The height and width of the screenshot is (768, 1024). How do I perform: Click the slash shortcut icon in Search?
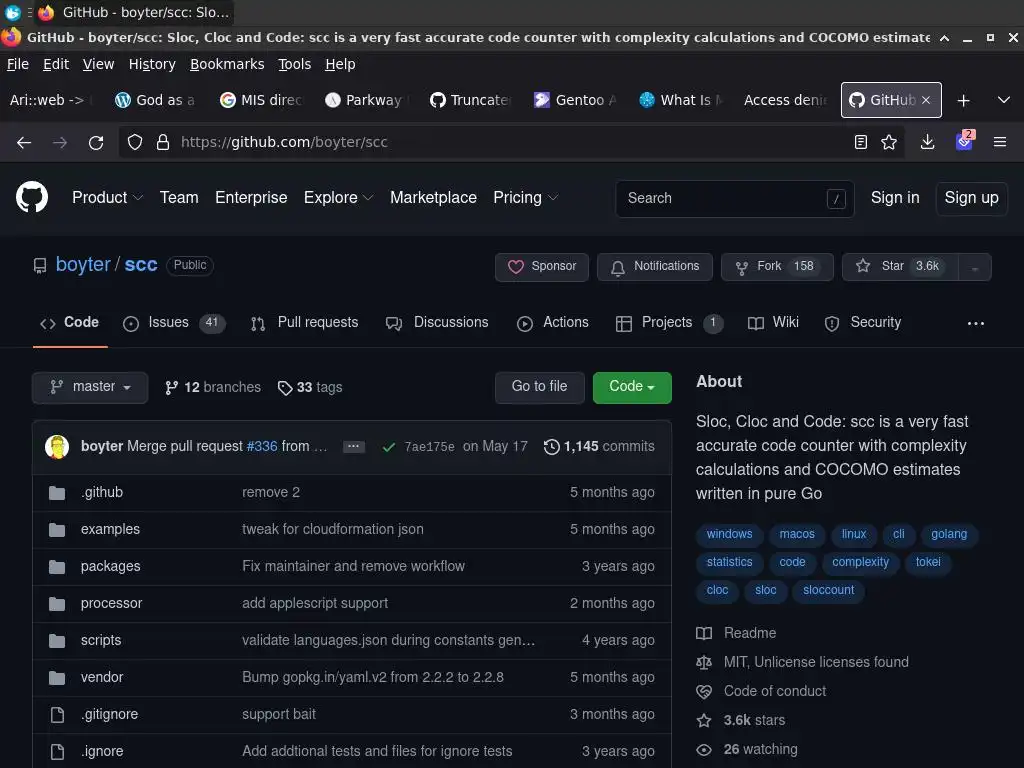tap(836, 199)
